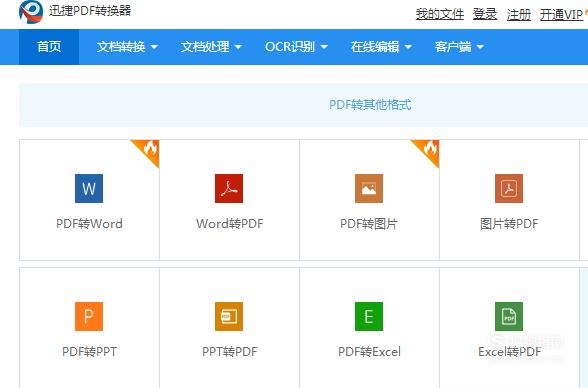Click the 登录 link
588x388 pixels.
click(x=485, y=14)
